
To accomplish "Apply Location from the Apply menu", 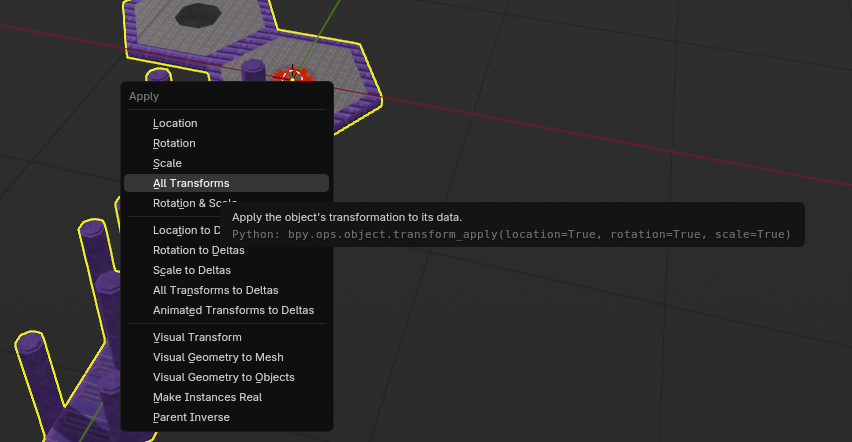I will (175, 123).
